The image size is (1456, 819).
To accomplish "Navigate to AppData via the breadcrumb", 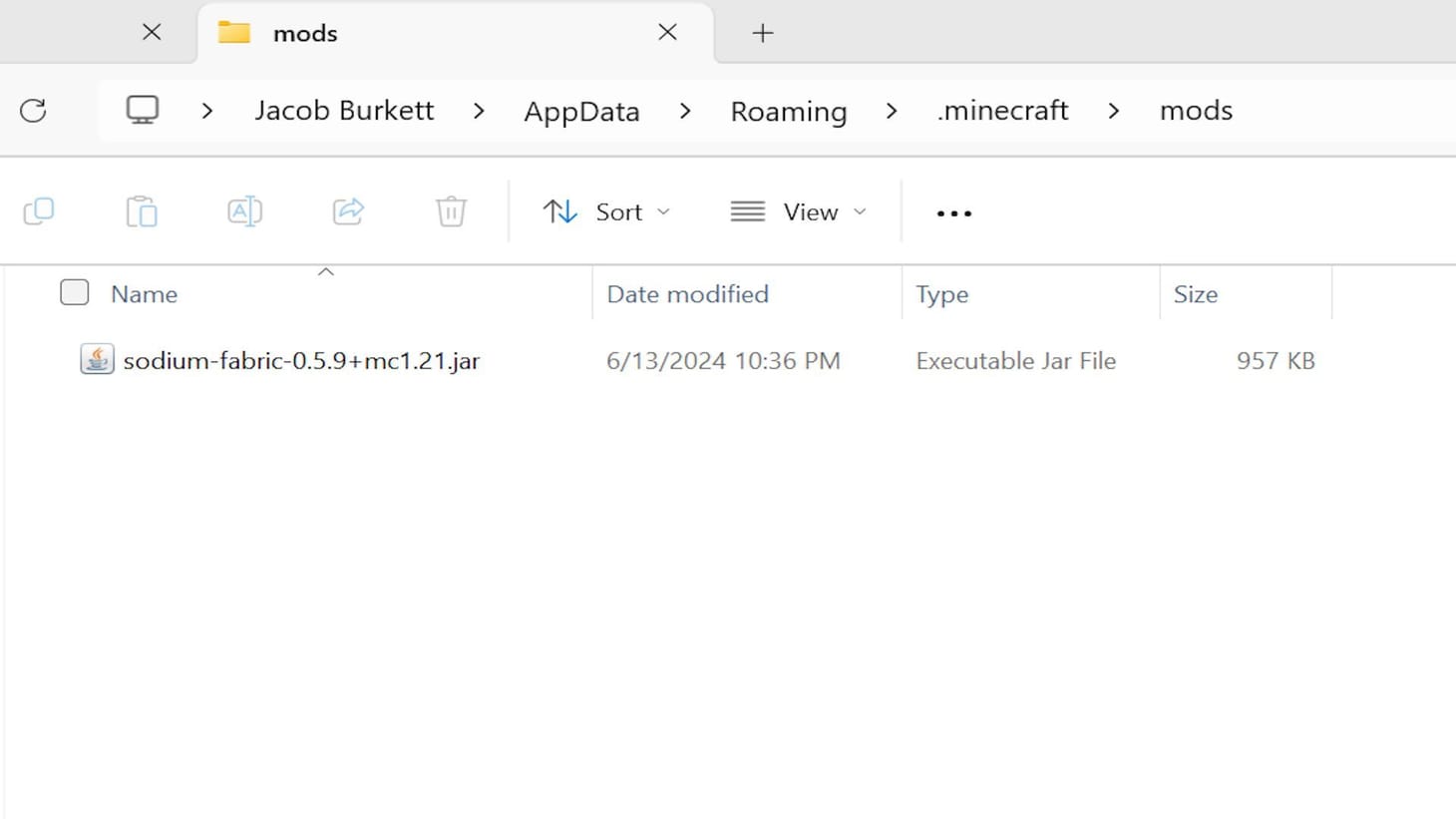I will (580, 111).
